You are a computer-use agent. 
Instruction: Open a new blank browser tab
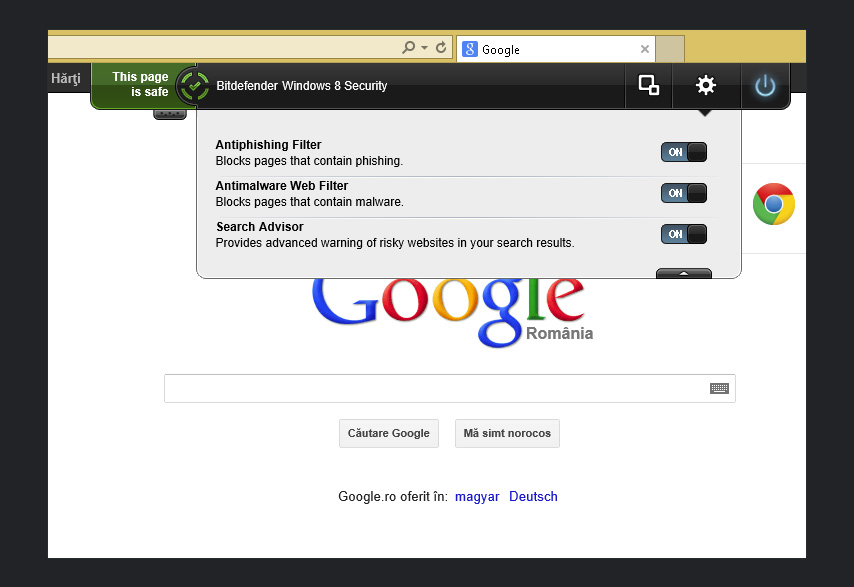click(x=670, y=50)
